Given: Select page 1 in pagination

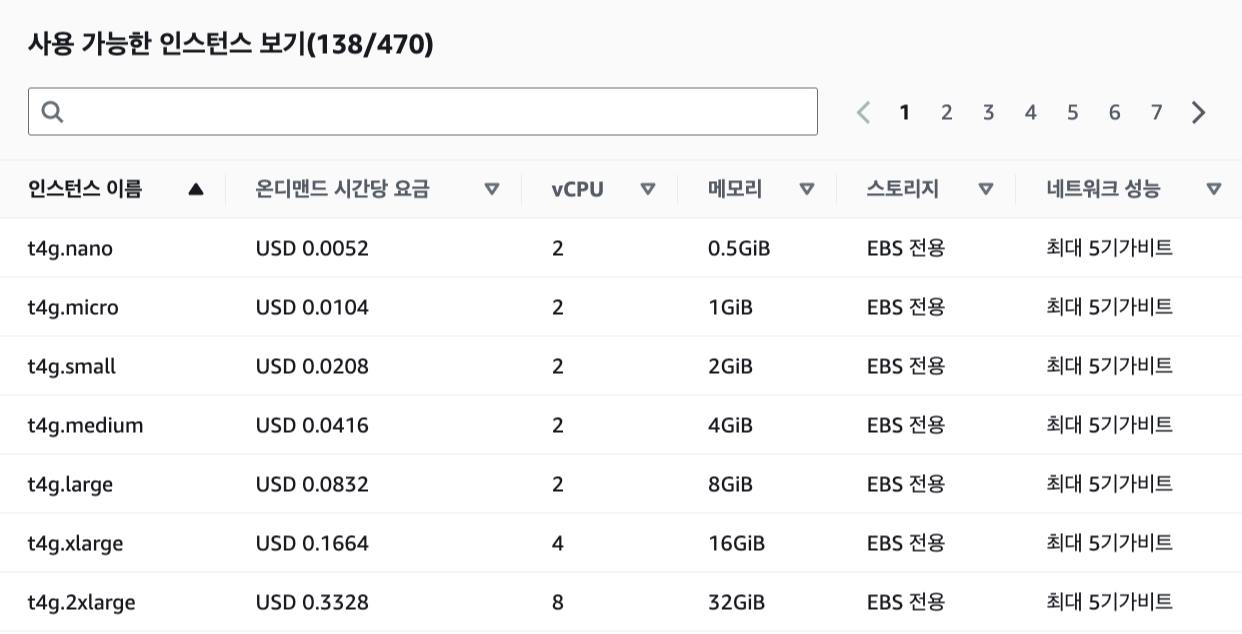Looking at the screenshot, I should (x=905, y=112).
